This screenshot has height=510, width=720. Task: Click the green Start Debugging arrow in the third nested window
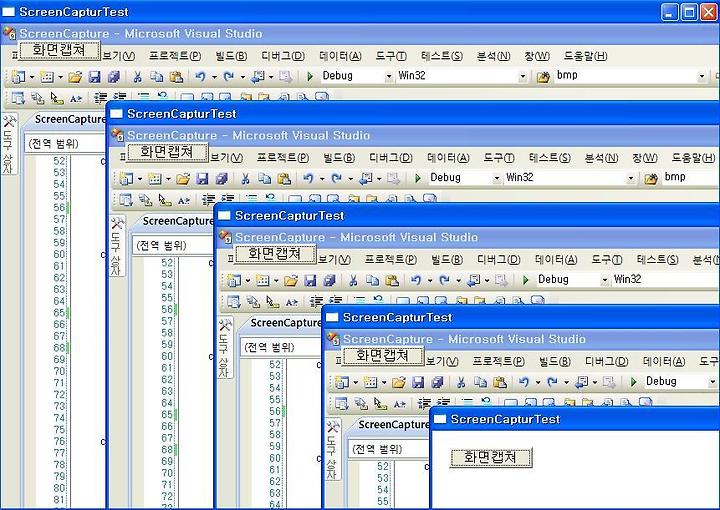pos(526,280)
